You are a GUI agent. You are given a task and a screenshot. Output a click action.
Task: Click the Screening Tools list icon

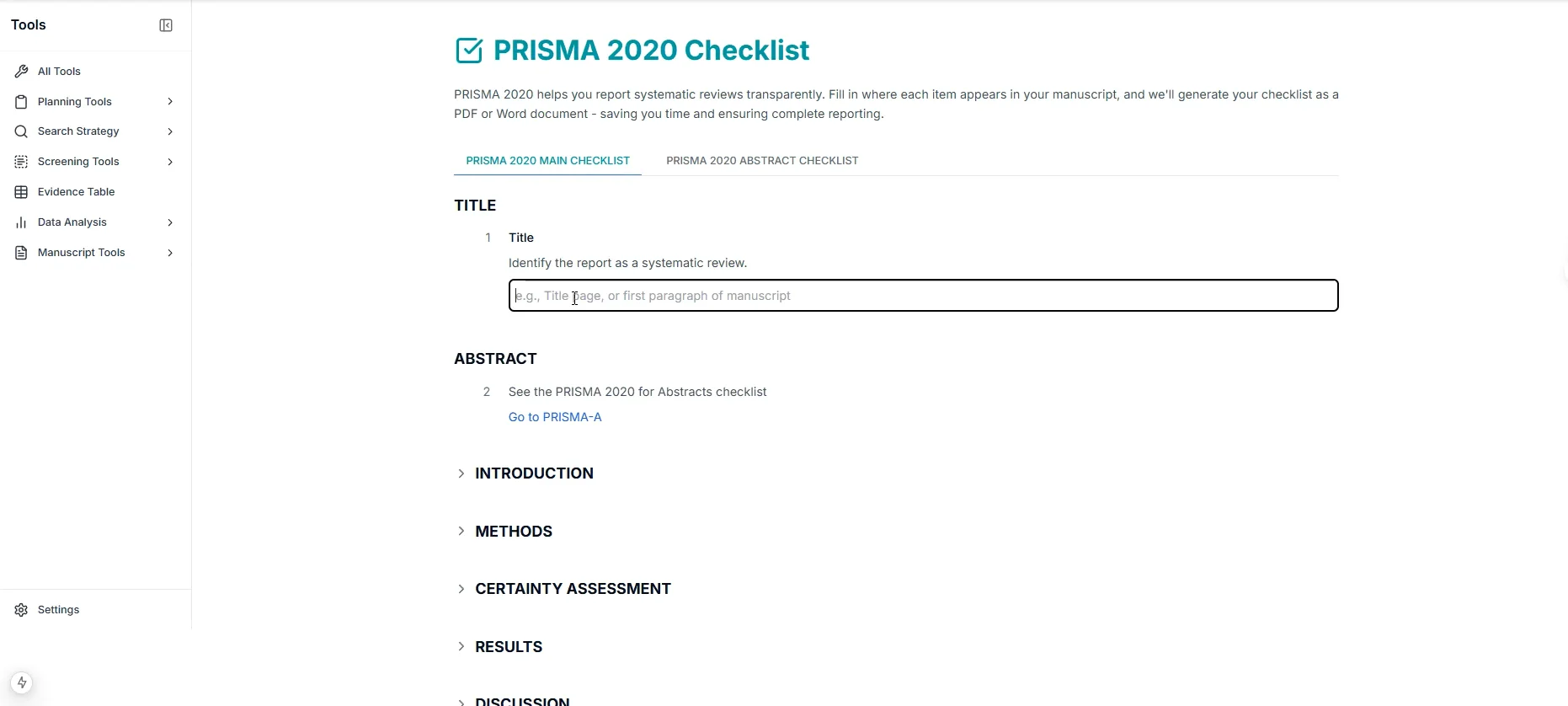coord(22,162)
